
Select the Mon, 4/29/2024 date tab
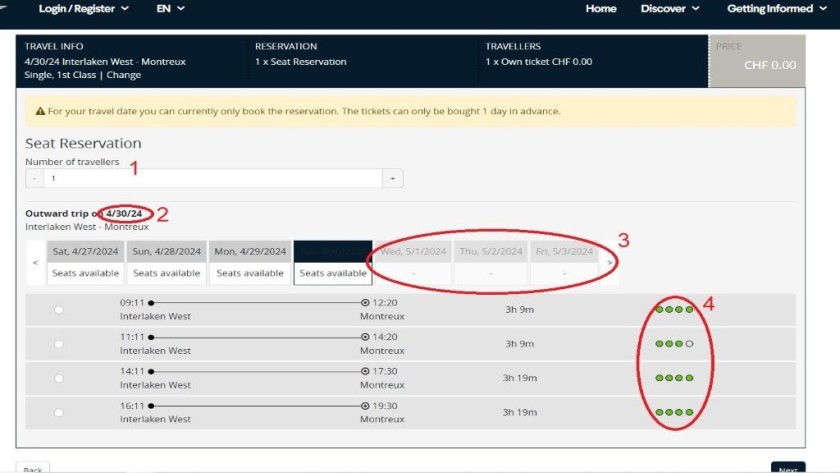point(250,262)
